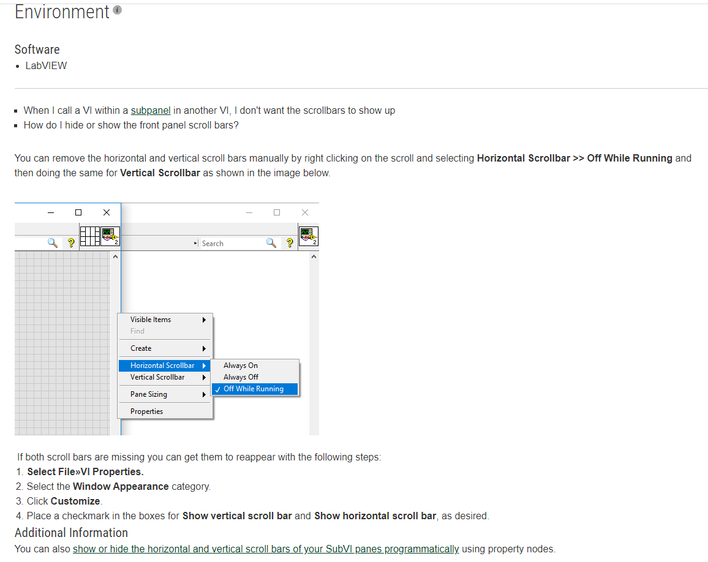Click the right window scroll up arrow
The image size is (708, 562).
tap(314, 256)
